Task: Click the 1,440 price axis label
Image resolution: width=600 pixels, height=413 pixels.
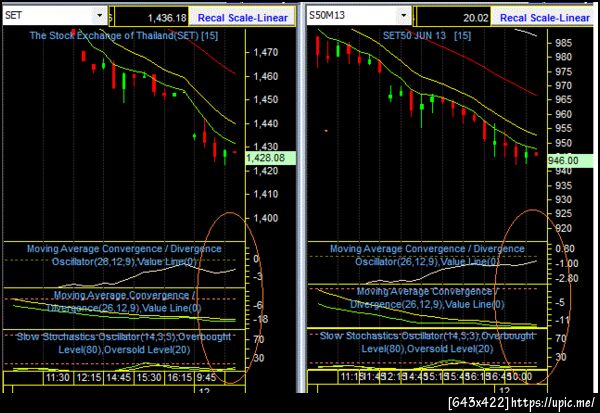Action: [x=266, y=124]
